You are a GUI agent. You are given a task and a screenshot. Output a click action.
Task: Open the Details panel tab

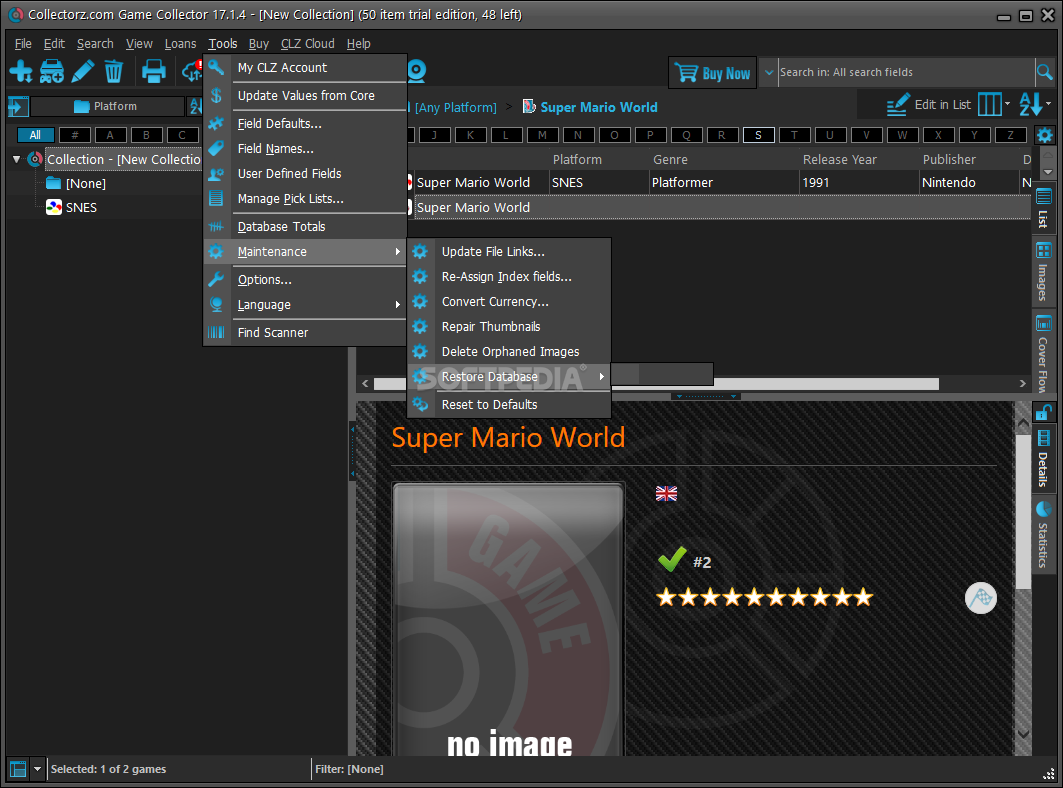point(1043,458)
